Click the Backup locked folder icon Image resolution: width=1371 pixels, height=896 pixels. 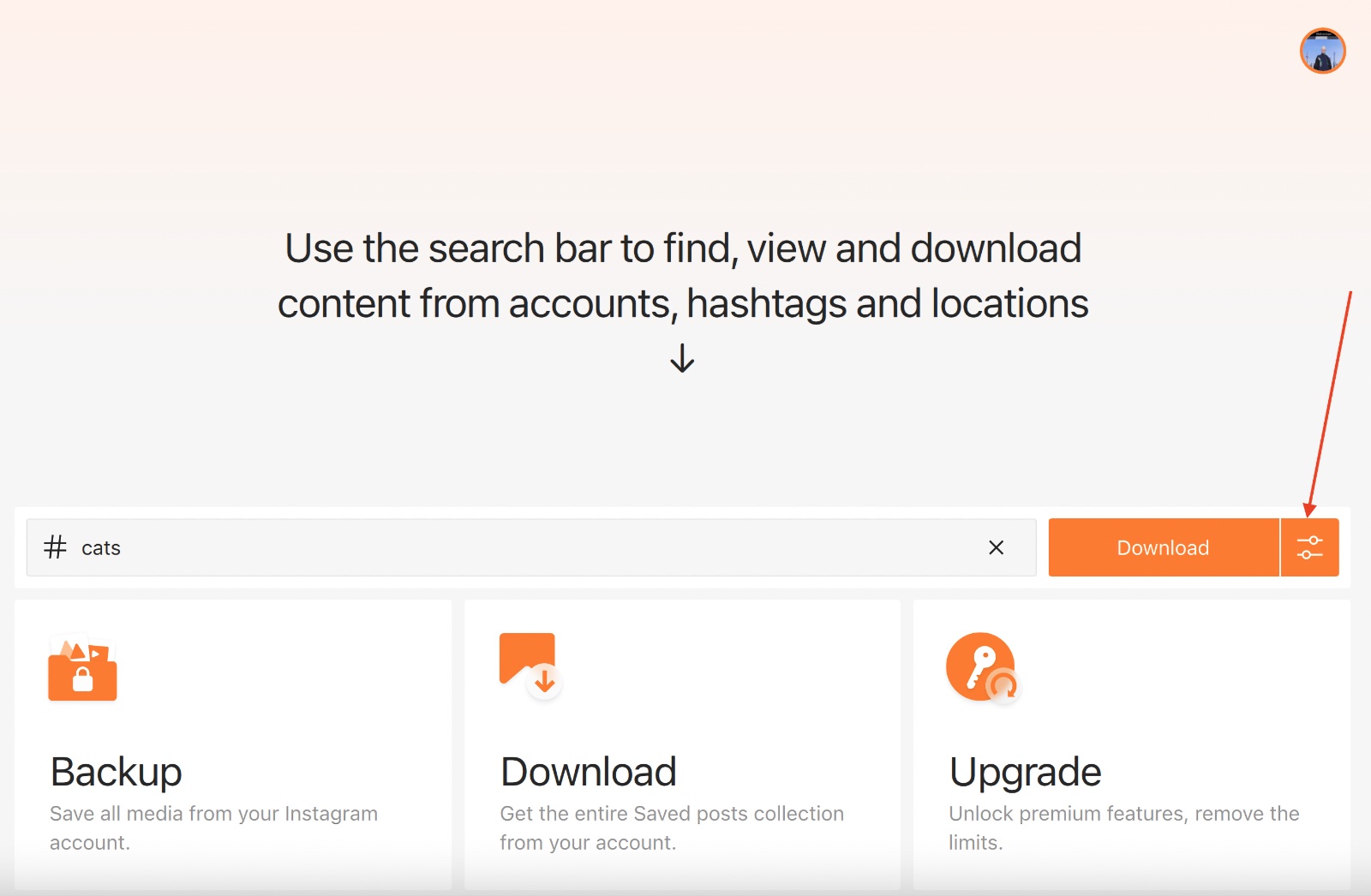click(82, 670)
